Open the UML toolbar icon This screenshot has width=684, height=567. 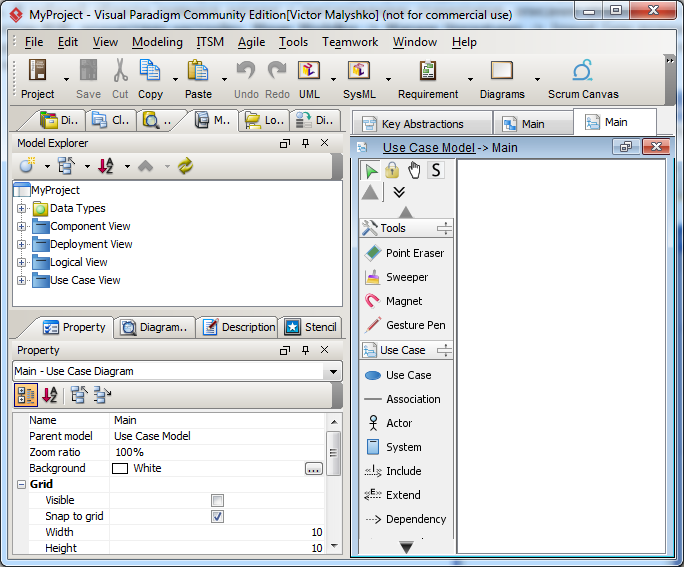[x=309, y=79]
